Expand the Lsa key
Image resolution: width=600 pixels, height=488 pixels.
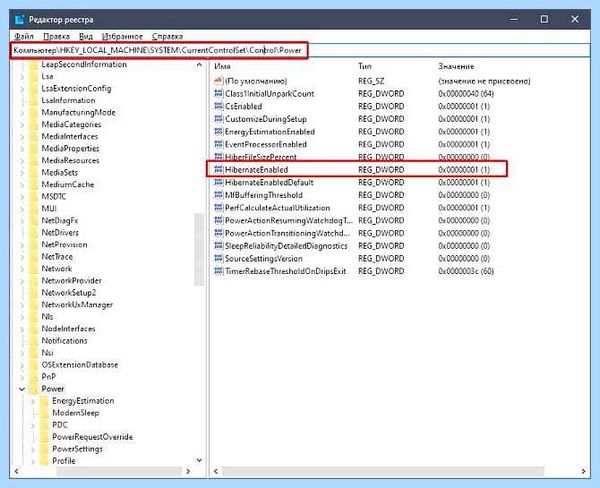[22, 77]
